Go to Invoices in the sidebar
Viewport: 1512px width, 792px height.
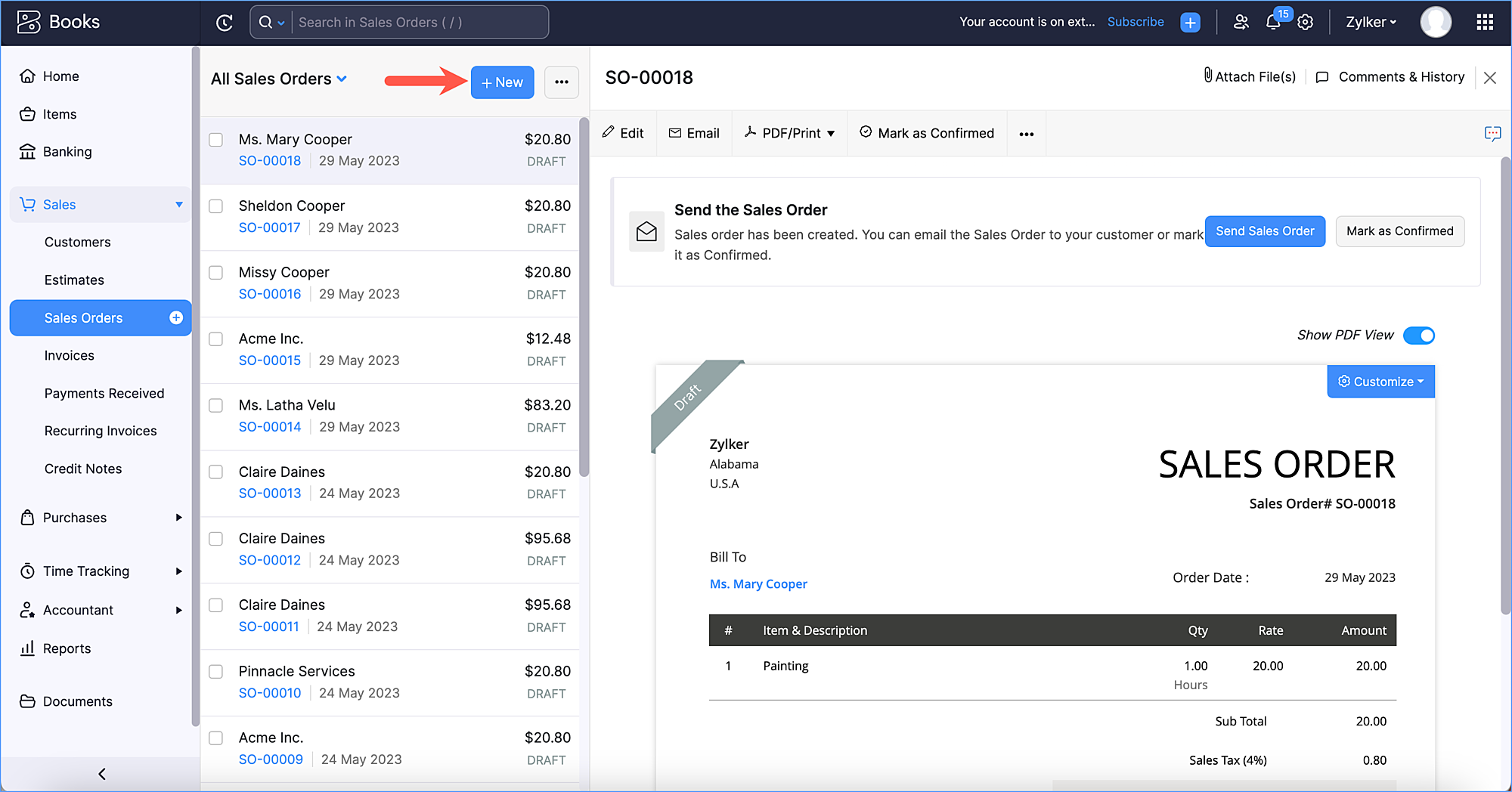[70, 356]
